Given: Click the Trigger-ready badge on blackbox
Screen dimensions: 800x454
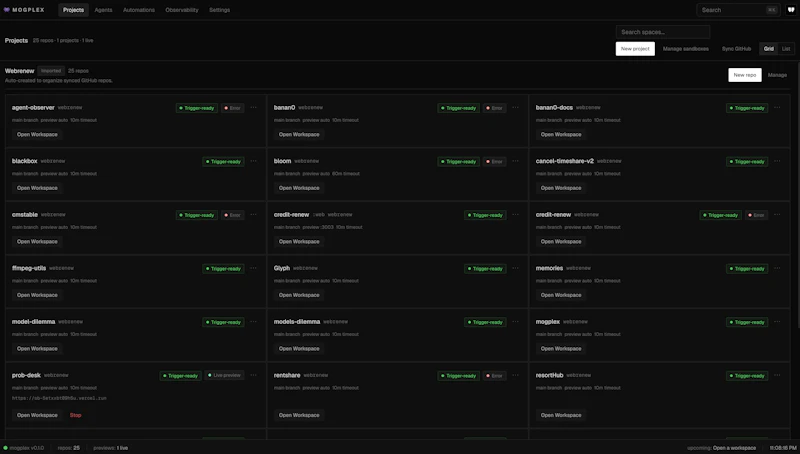Looking at the screenshot, I should pos(223,162).
